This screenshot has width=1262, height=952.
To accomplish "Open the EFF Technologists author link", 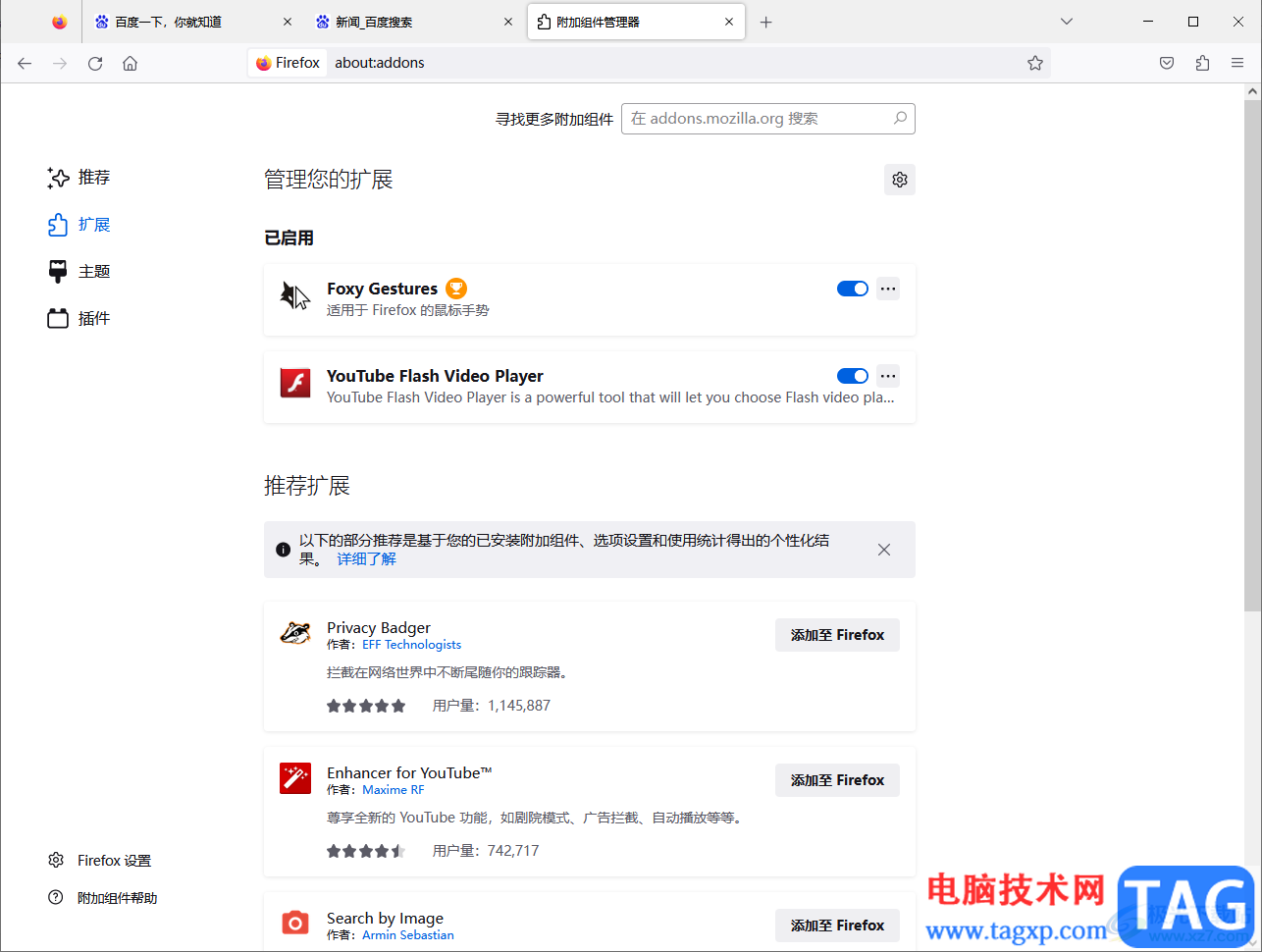I will tap(411, 645).
